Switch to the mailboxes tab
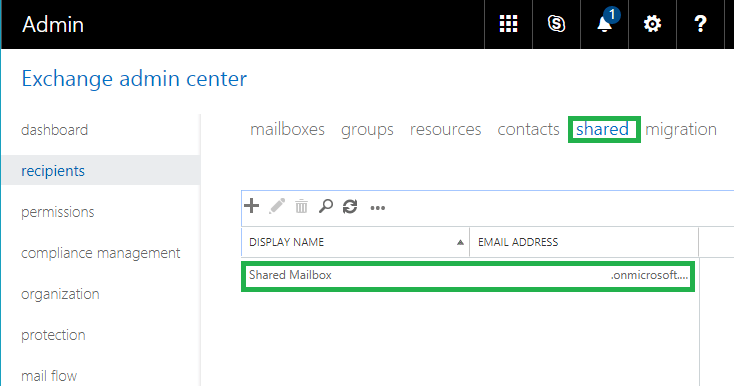 point(287,129)
